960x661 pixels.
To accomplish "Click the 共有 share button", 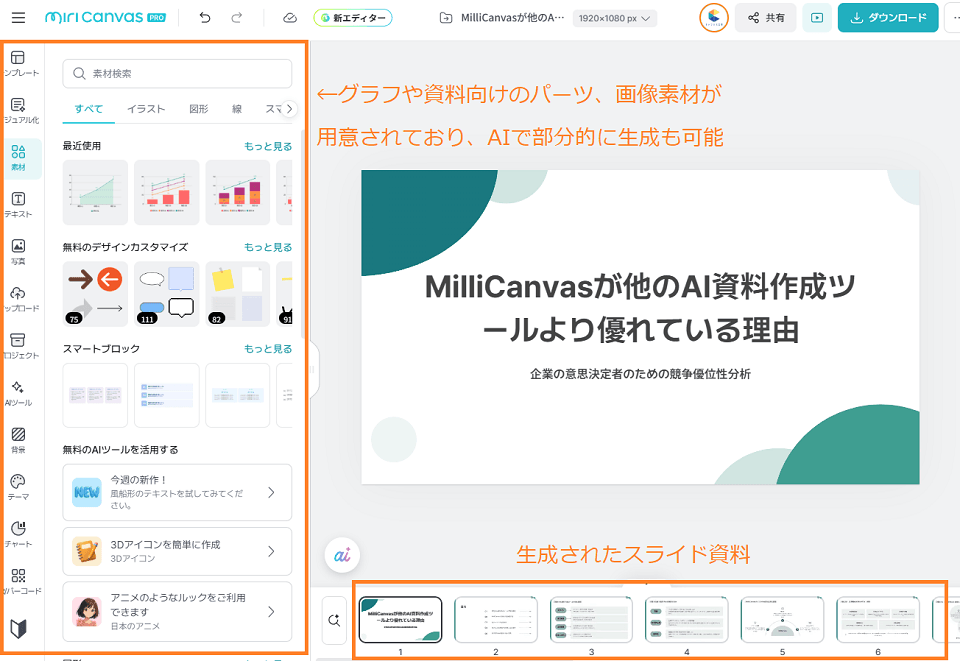I will [766, 18].
